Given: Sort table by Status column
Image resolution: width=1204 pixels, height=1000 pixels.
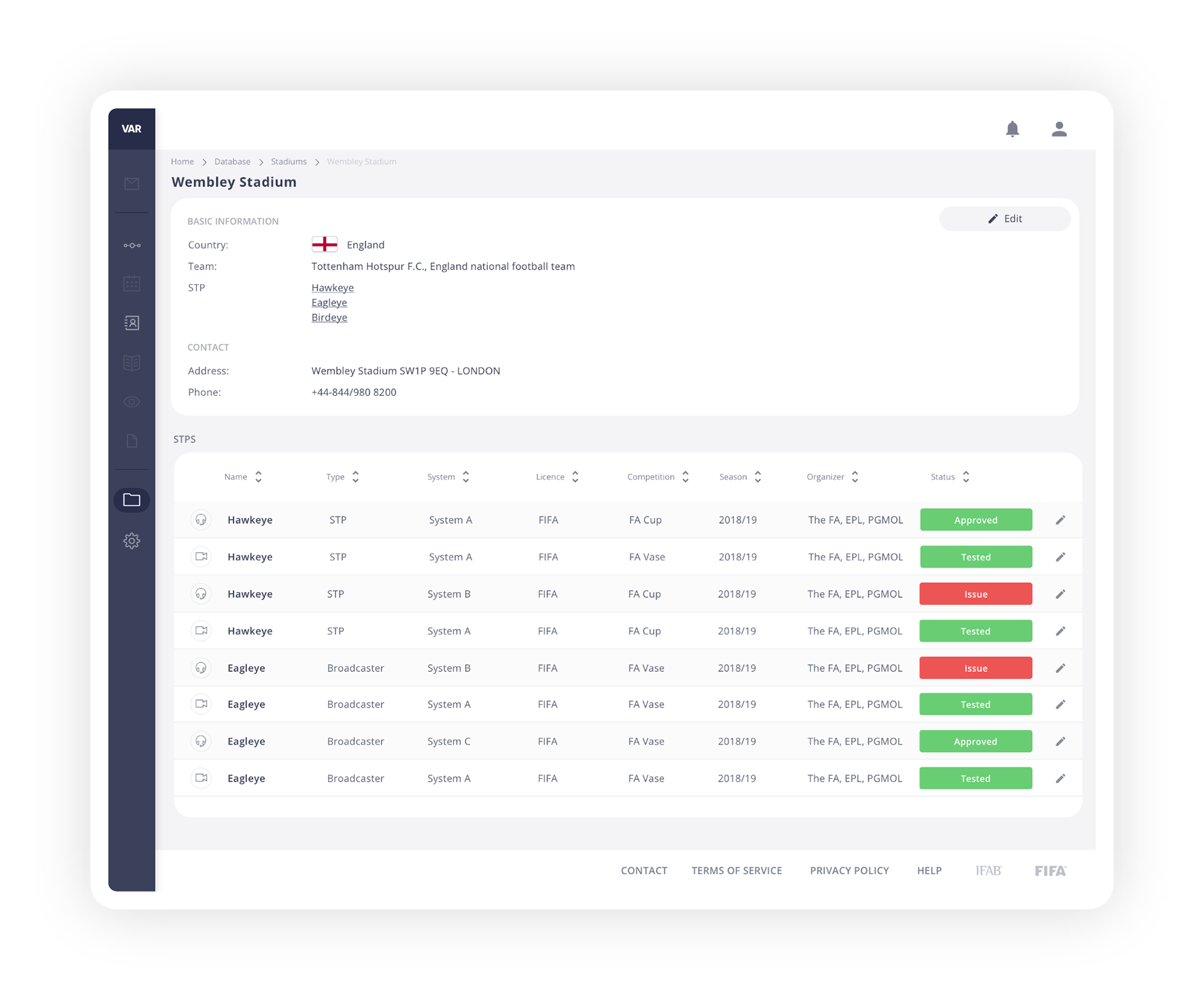Looking at the screenshot, I should point(966,477).
